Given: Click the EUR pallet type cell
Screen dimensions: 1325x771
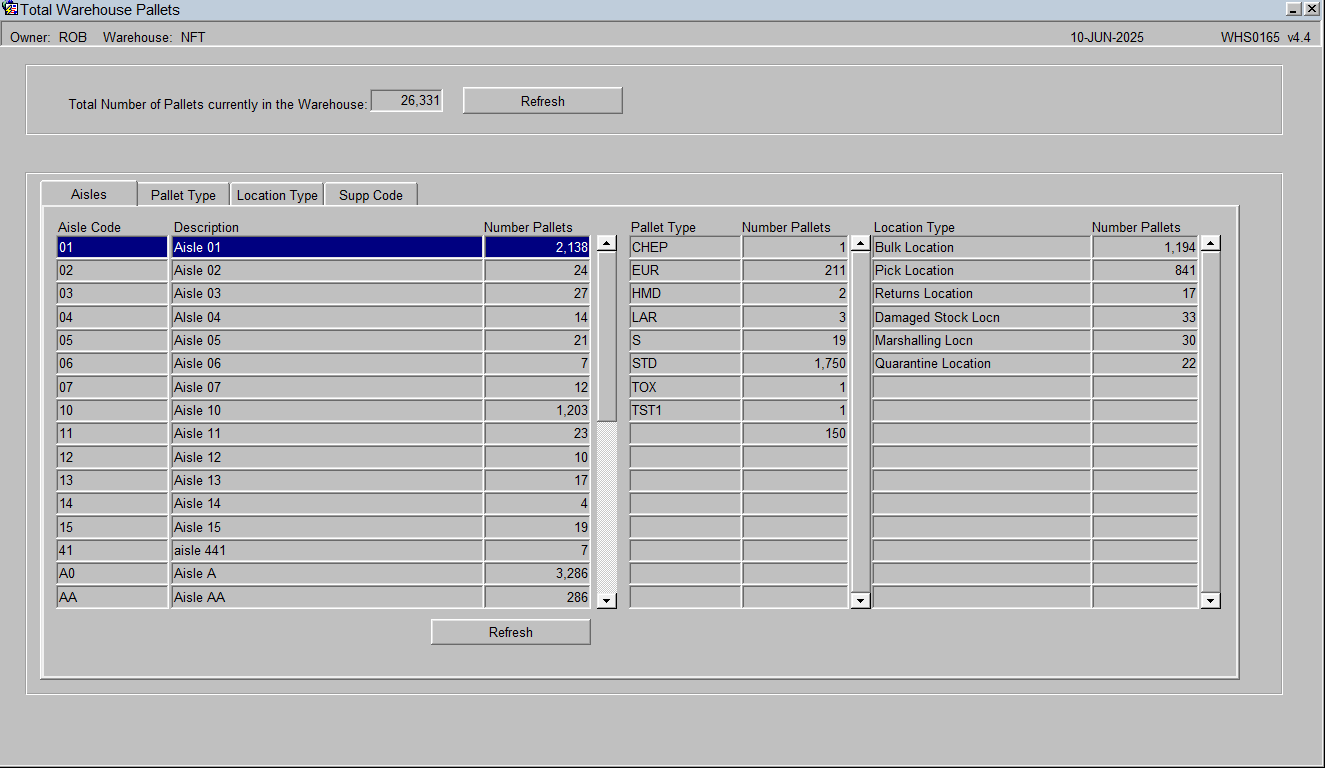Looking at the screenshot, I should click(685, 270).
